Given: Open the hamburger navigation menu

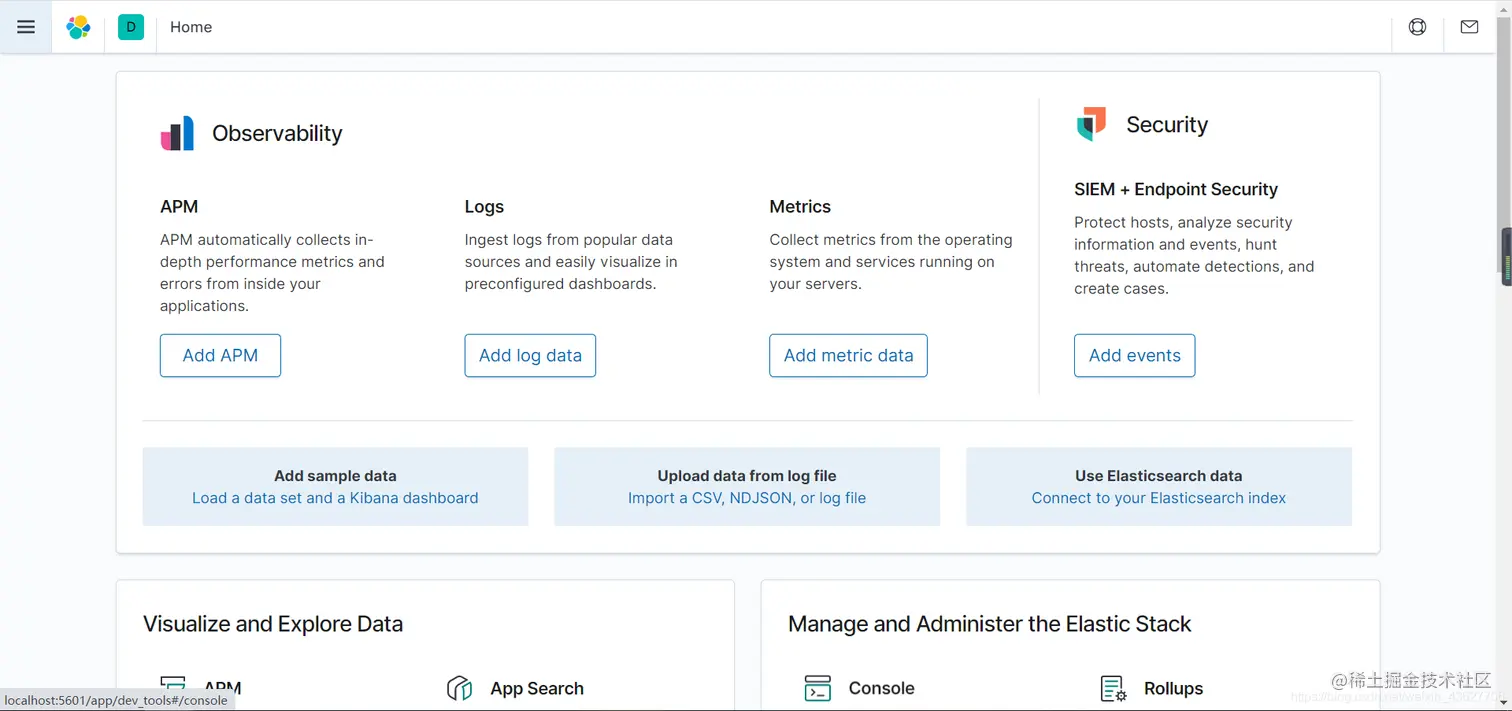Looking at the screenshot, I should pyautogui.click(x=26, y=27).
